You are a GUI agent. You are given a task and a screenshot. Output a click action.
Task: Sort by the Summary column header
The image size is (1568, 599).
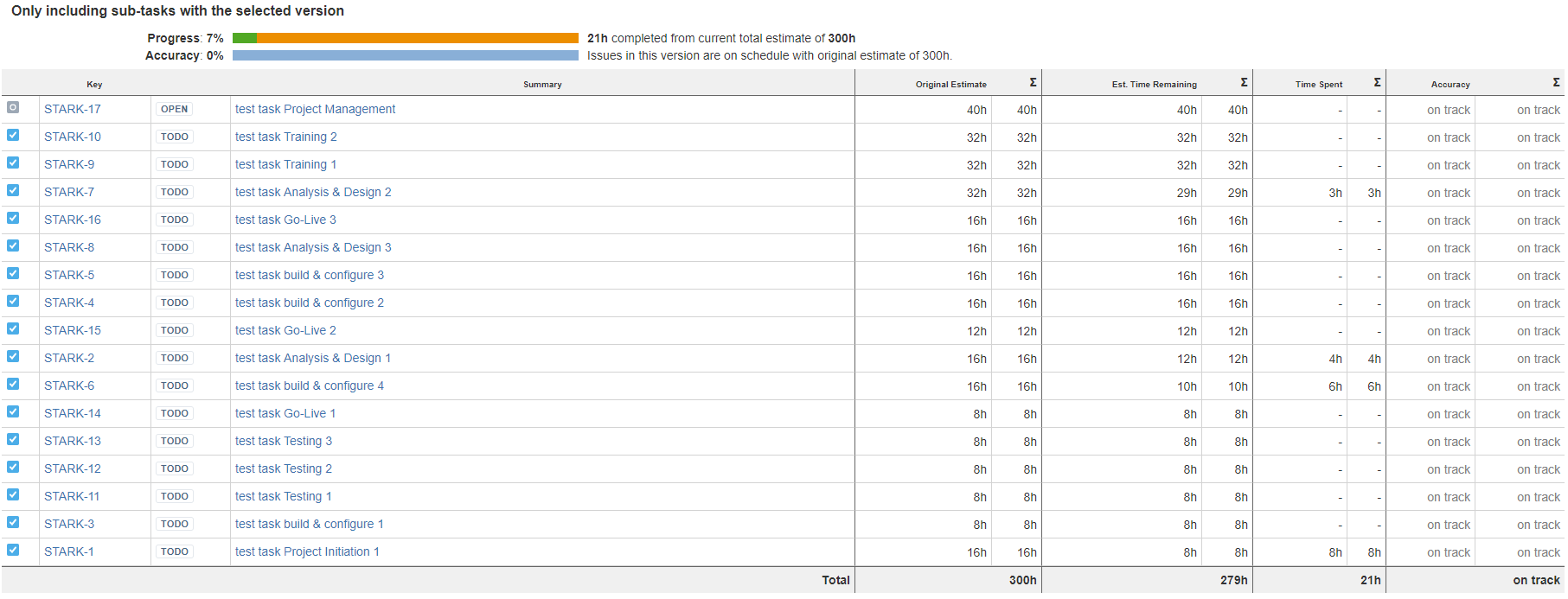pyautogui.click(x=542, y=85)
